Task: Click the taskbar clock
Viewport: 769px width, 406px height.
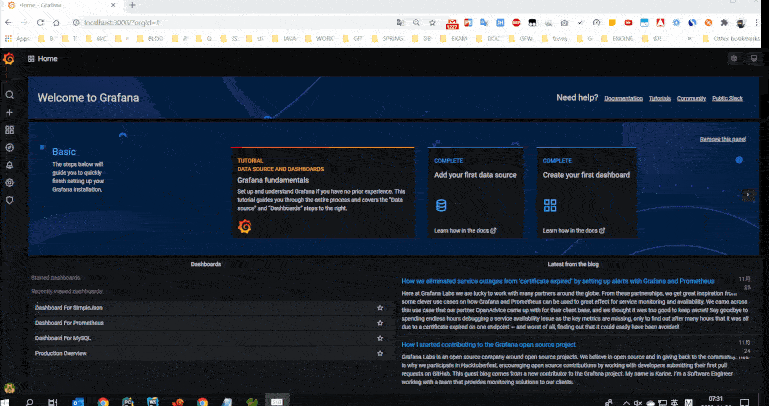Action: pyautogui.click(x=716, y=401)
